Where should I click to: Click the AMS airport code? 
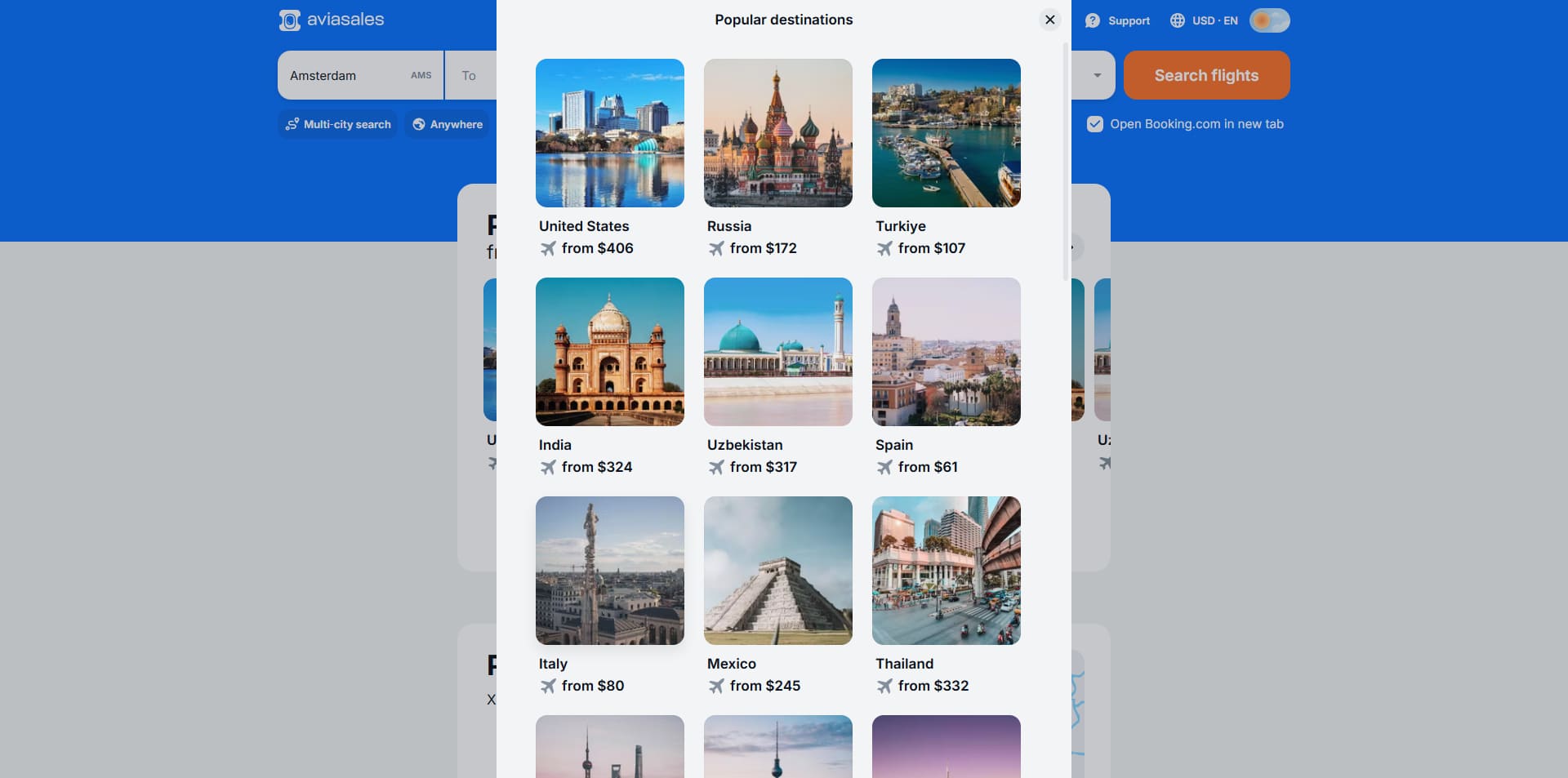[x=421, y=75]
